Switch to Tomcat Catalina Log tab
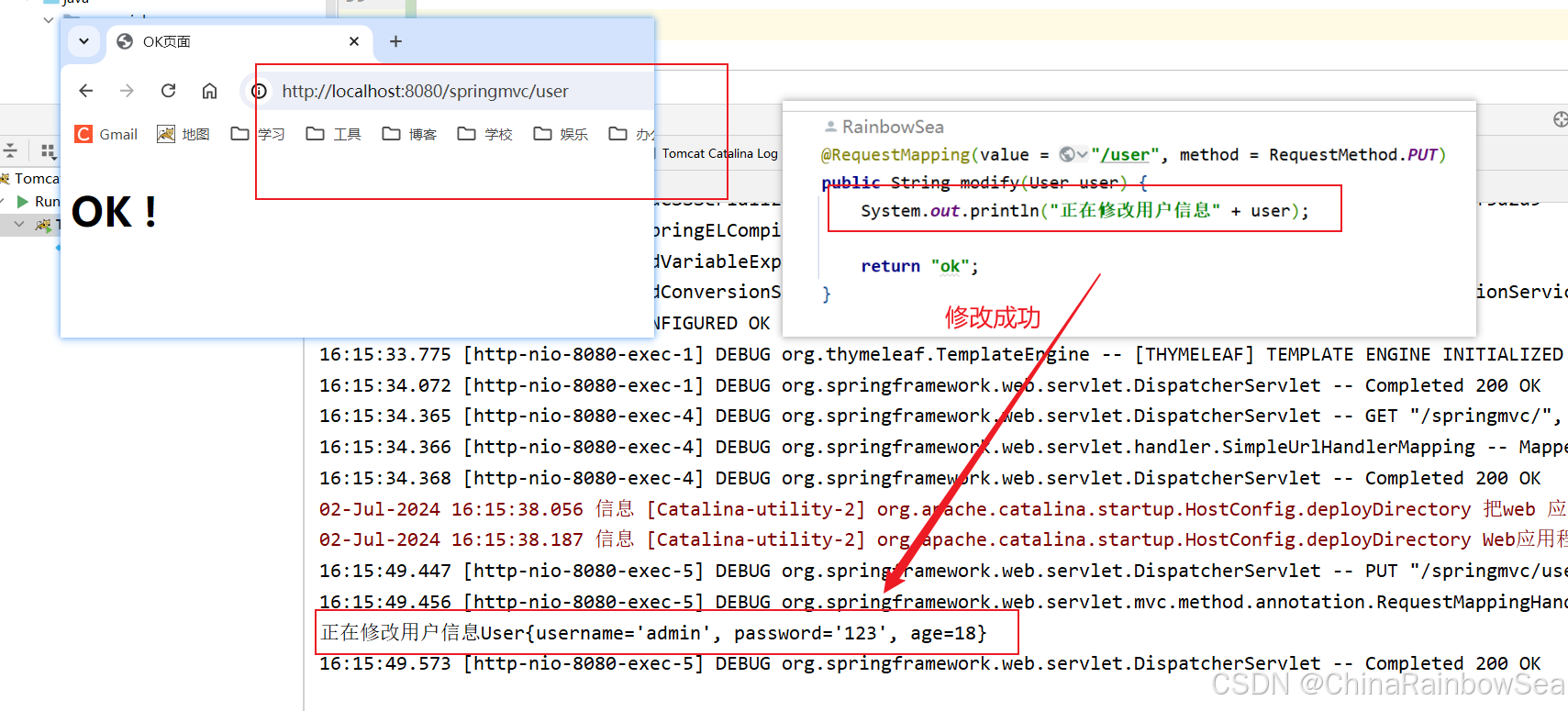The height and width of the screenshot is (711, 1568). pyautogui.click(x=719, y=153)
